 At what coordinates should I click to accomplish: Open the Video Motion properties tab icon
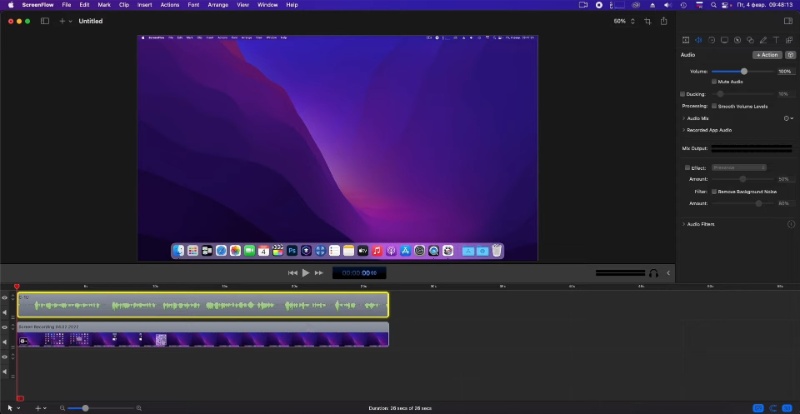point(711,40)
